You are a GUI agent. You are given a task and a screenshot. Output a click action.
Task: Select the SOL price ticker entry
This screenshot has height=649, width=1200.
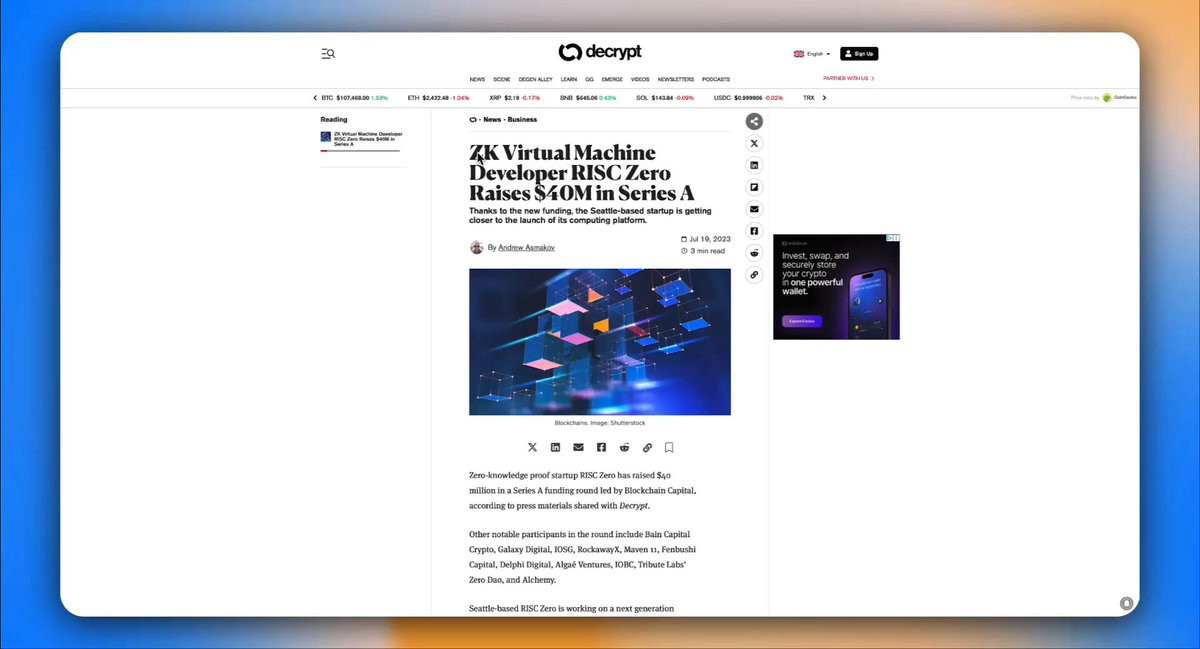(x=665, y=98)
